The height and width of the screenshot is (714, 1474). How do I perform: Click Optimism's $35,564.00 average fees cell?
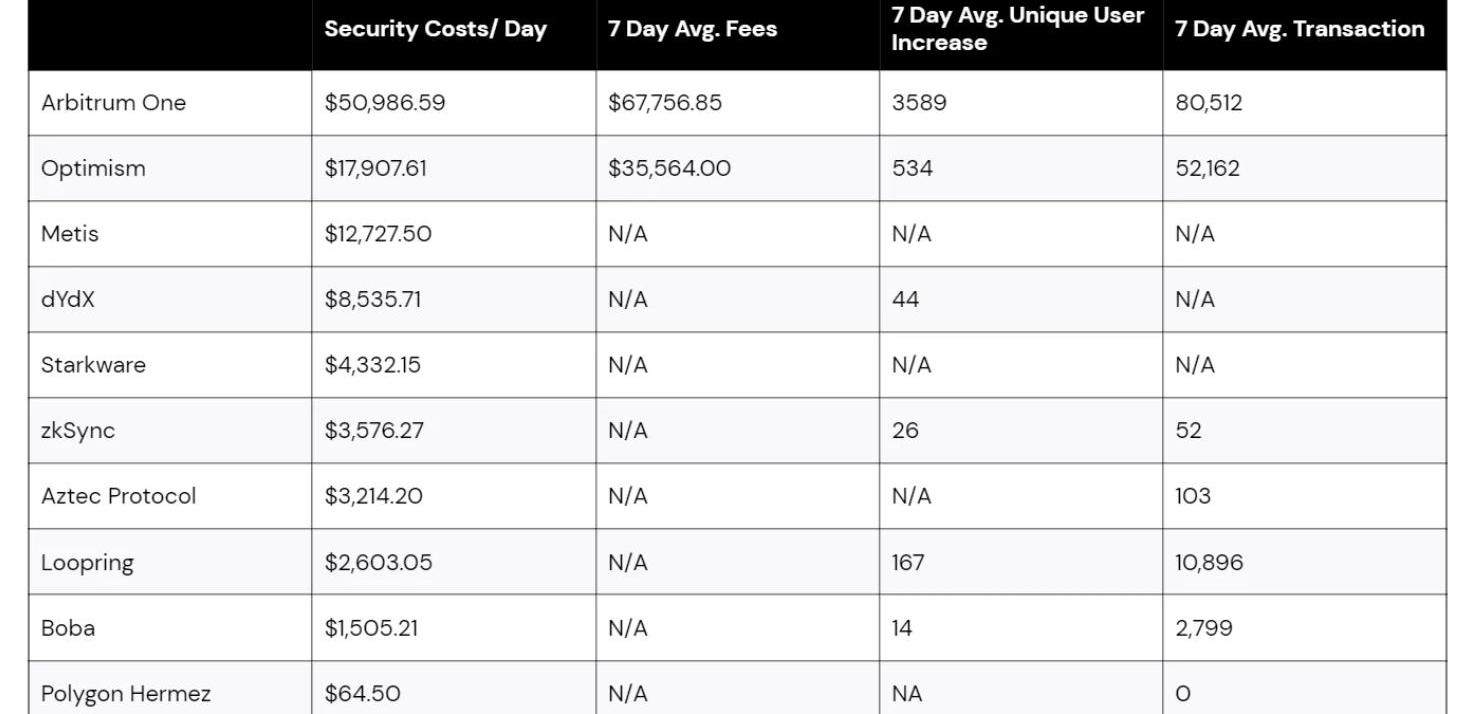click(669, 168)
